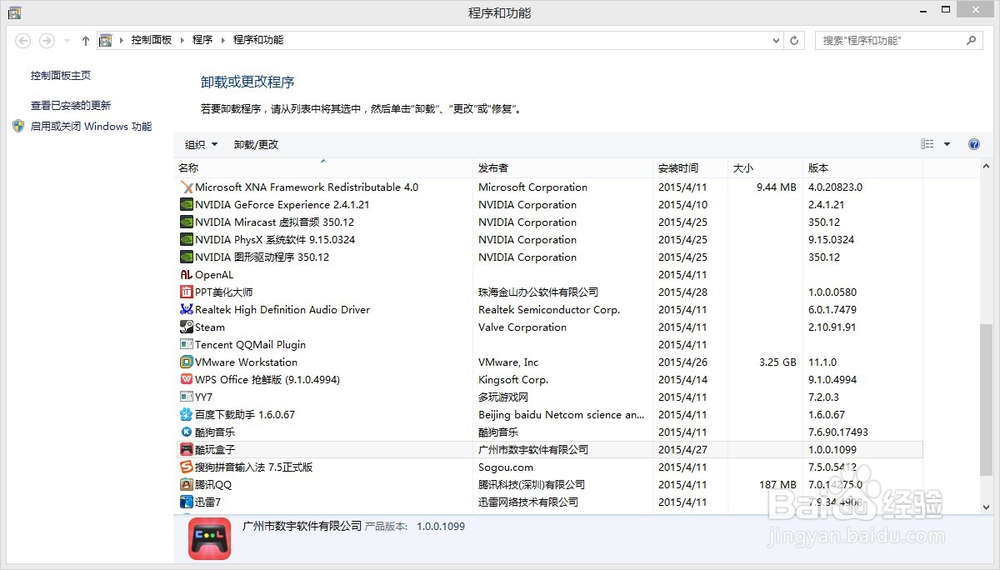Click the YY7 program icon
This screenshot has width=1000, height=570.
[x=186, y=397]
